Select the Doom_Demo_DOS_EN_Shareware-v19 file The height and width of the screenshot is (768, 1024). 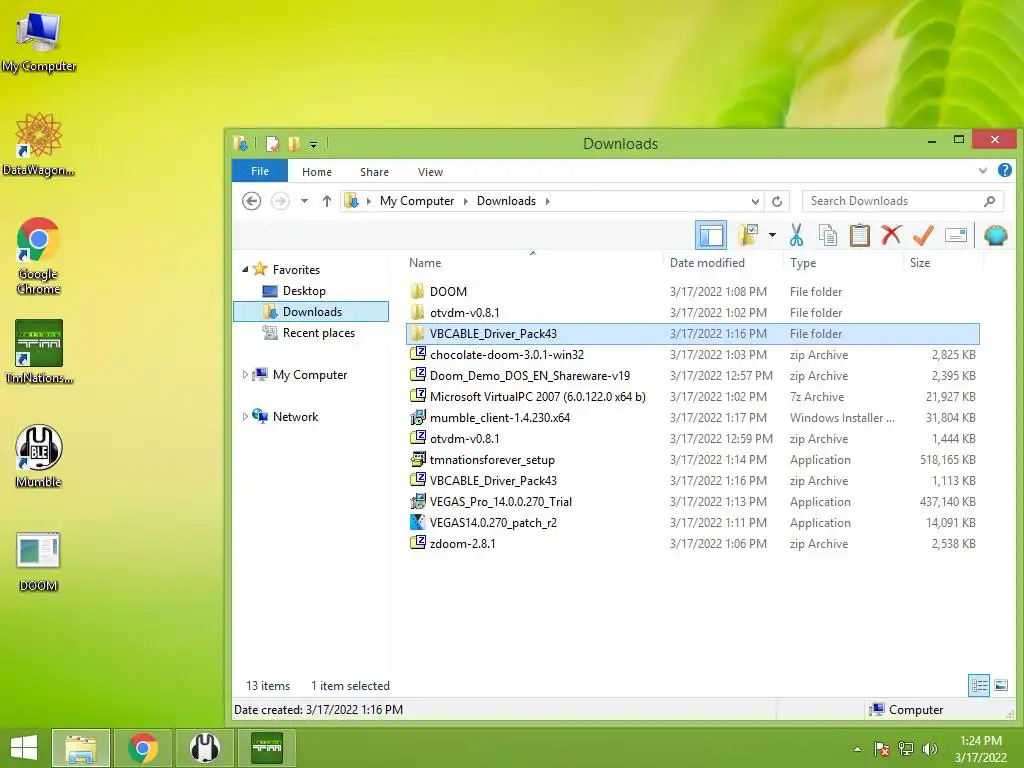point(530,376)
